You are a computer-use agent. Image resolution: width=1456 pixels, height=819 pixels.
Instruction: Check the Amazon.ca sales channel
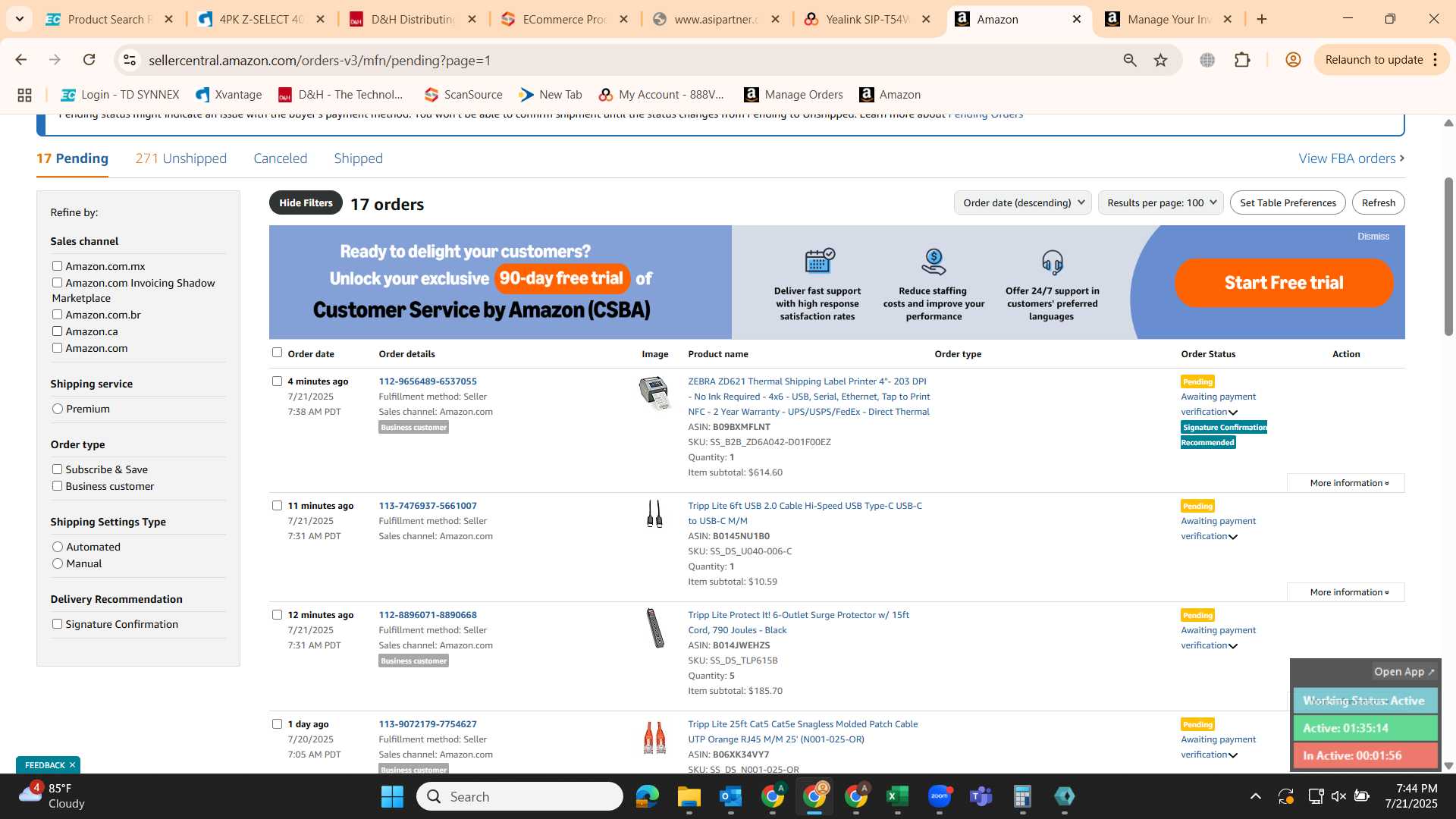[x=57, y=331]
